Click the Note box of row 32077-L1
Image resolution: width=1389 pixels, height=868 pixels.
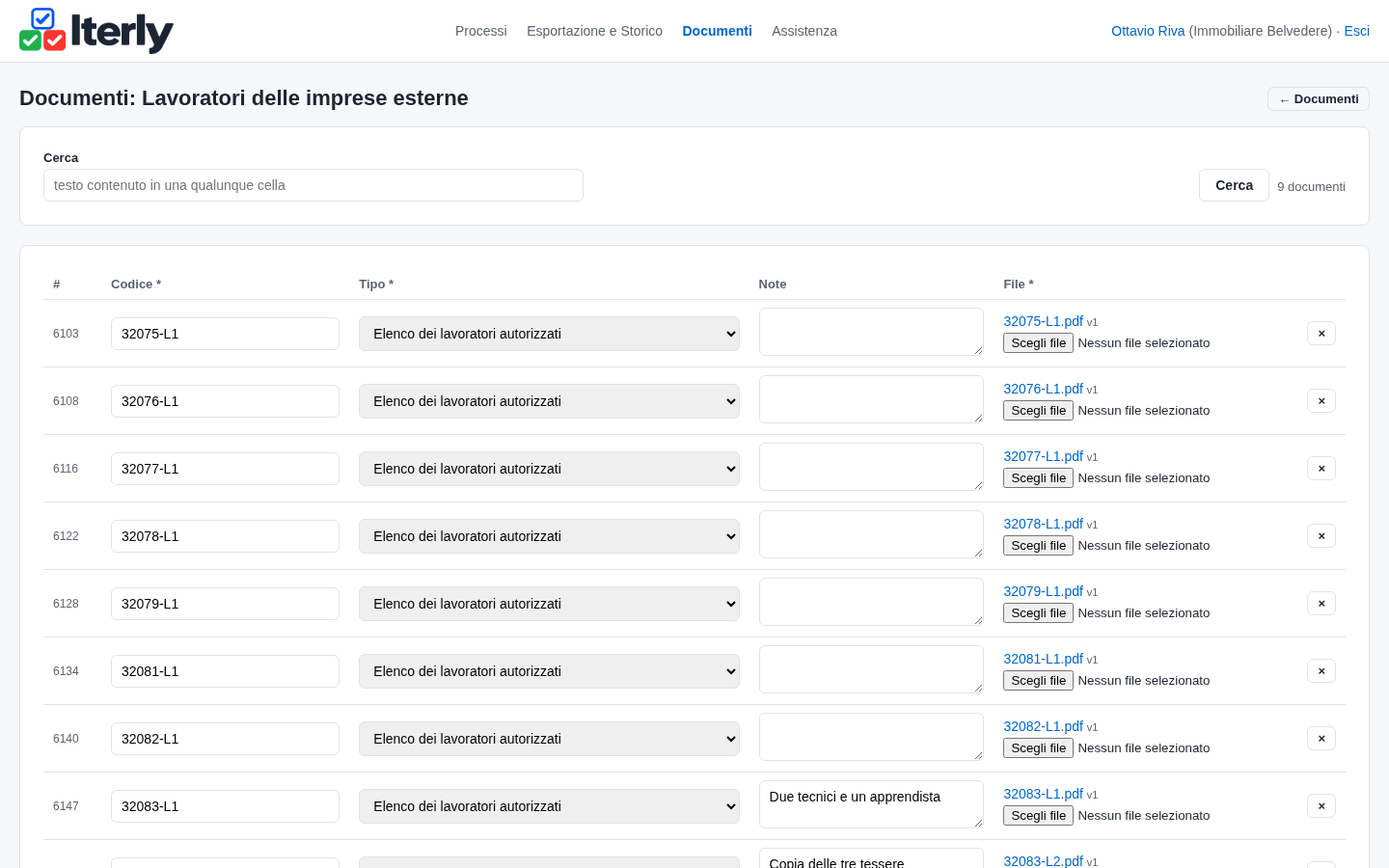(871, 467)
